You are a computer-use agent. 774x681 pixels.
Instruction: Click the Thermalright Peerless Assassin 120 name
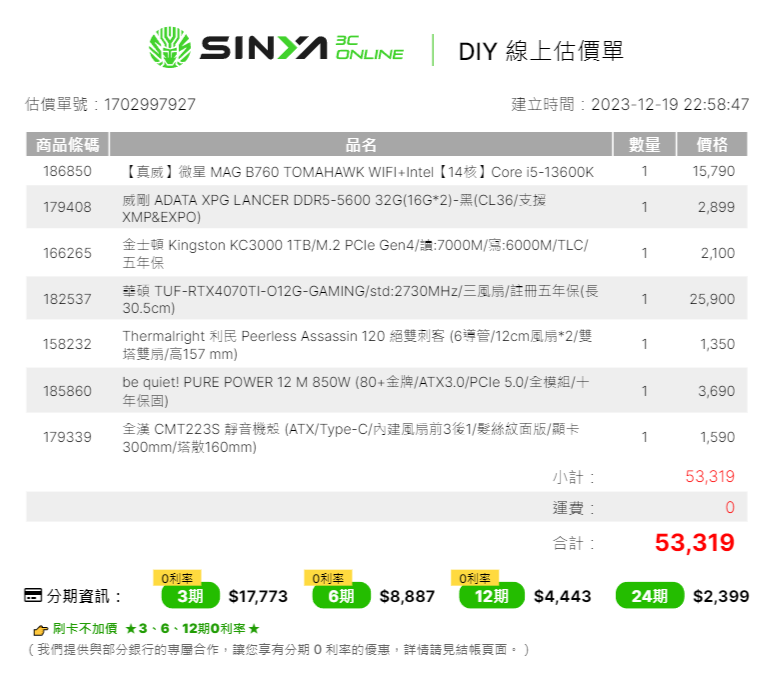click(x=357, y=344)
